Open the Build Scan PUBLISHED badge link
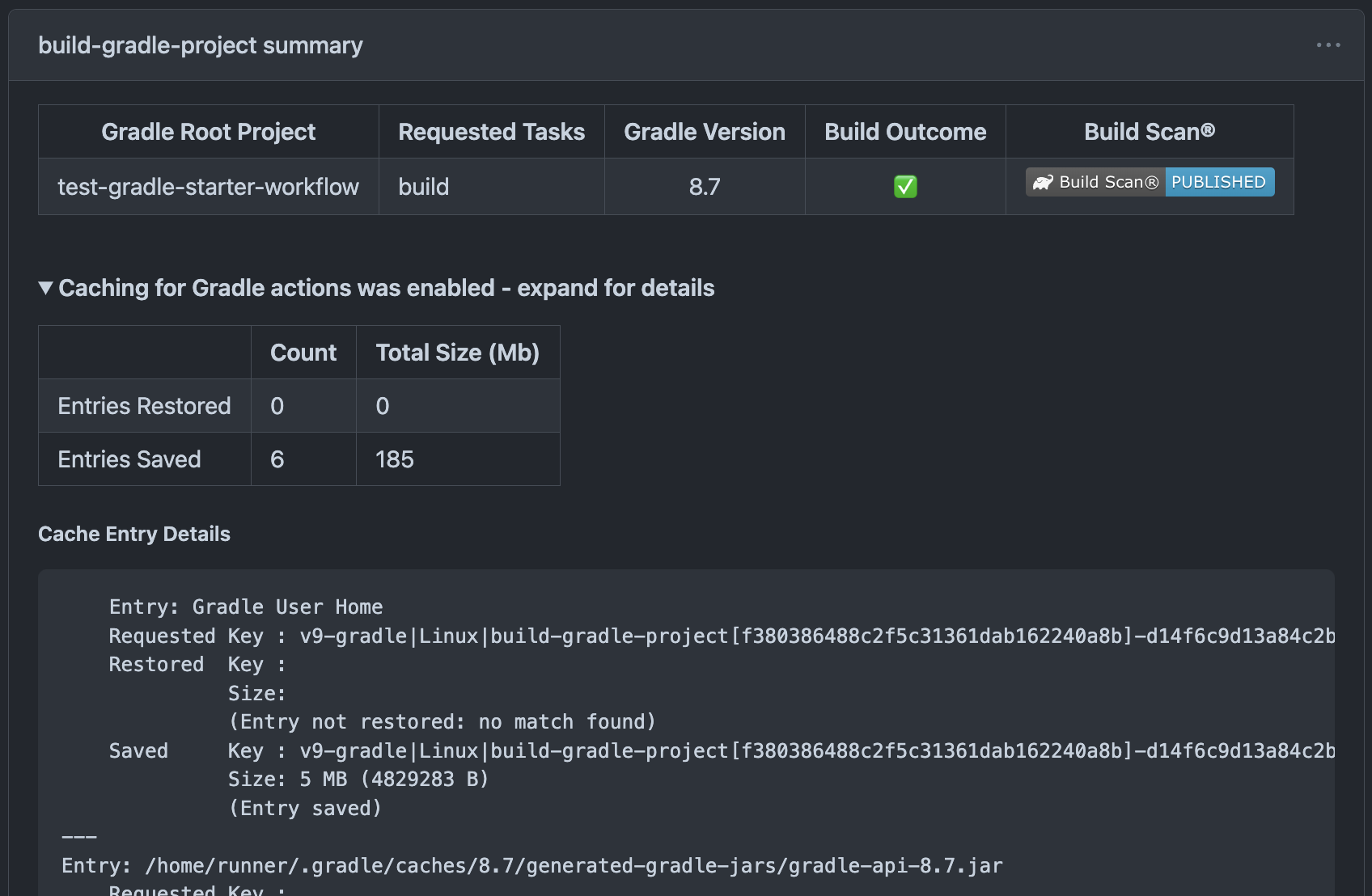 pyautogui.click(x=1150, y=182)
